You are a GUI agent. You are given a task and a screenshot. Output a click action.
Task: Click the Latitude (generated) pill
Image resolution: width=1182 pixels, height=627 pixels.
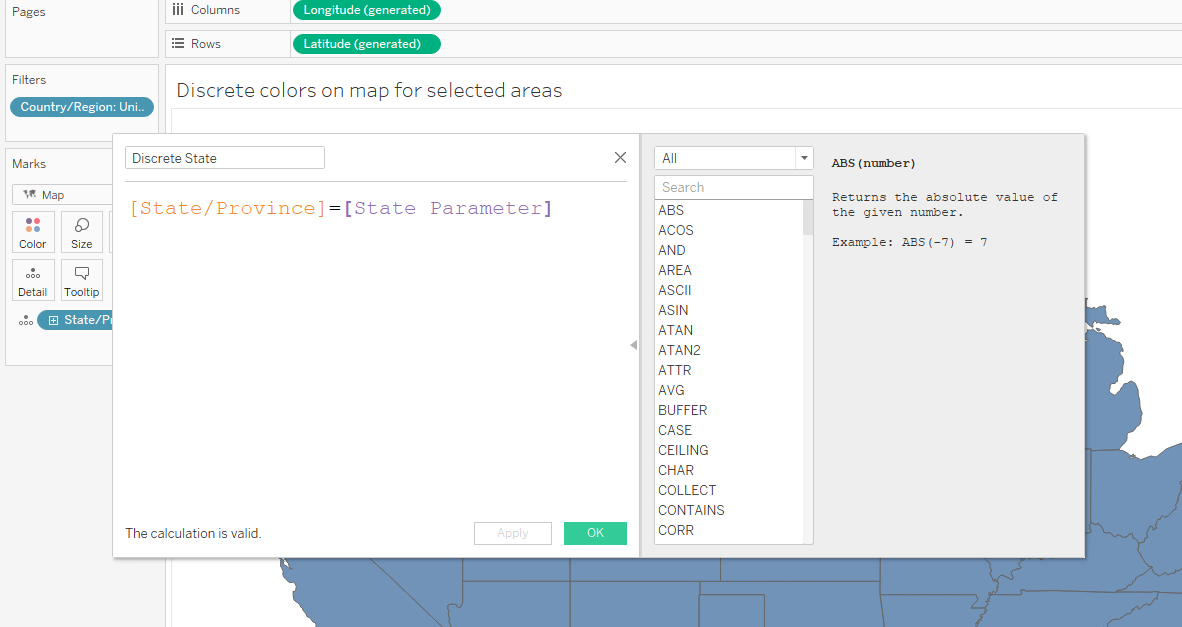click(366, 44)
